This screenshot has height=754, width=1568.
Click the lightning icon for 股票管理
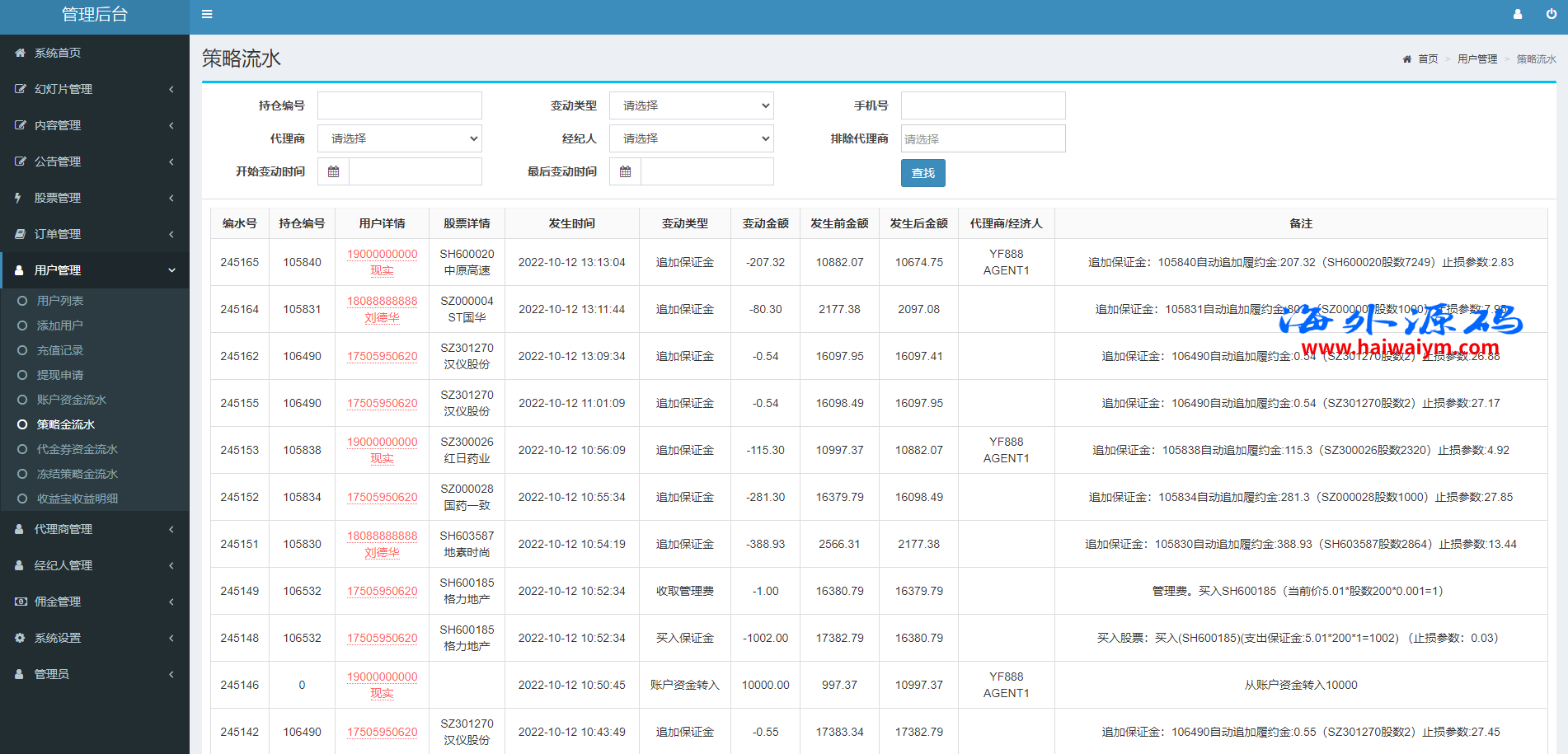coord(20,198)
